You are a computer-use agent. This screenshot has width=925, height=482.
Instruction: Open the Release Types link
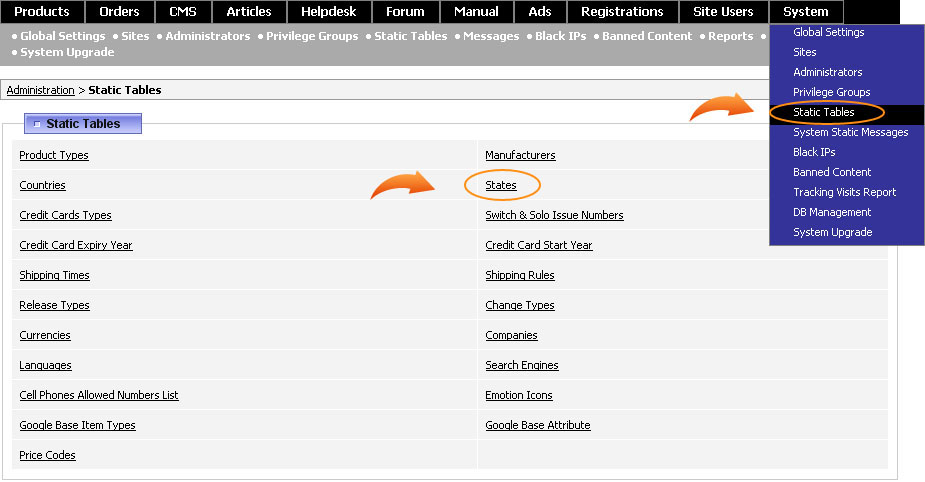[x=54, y=306]
